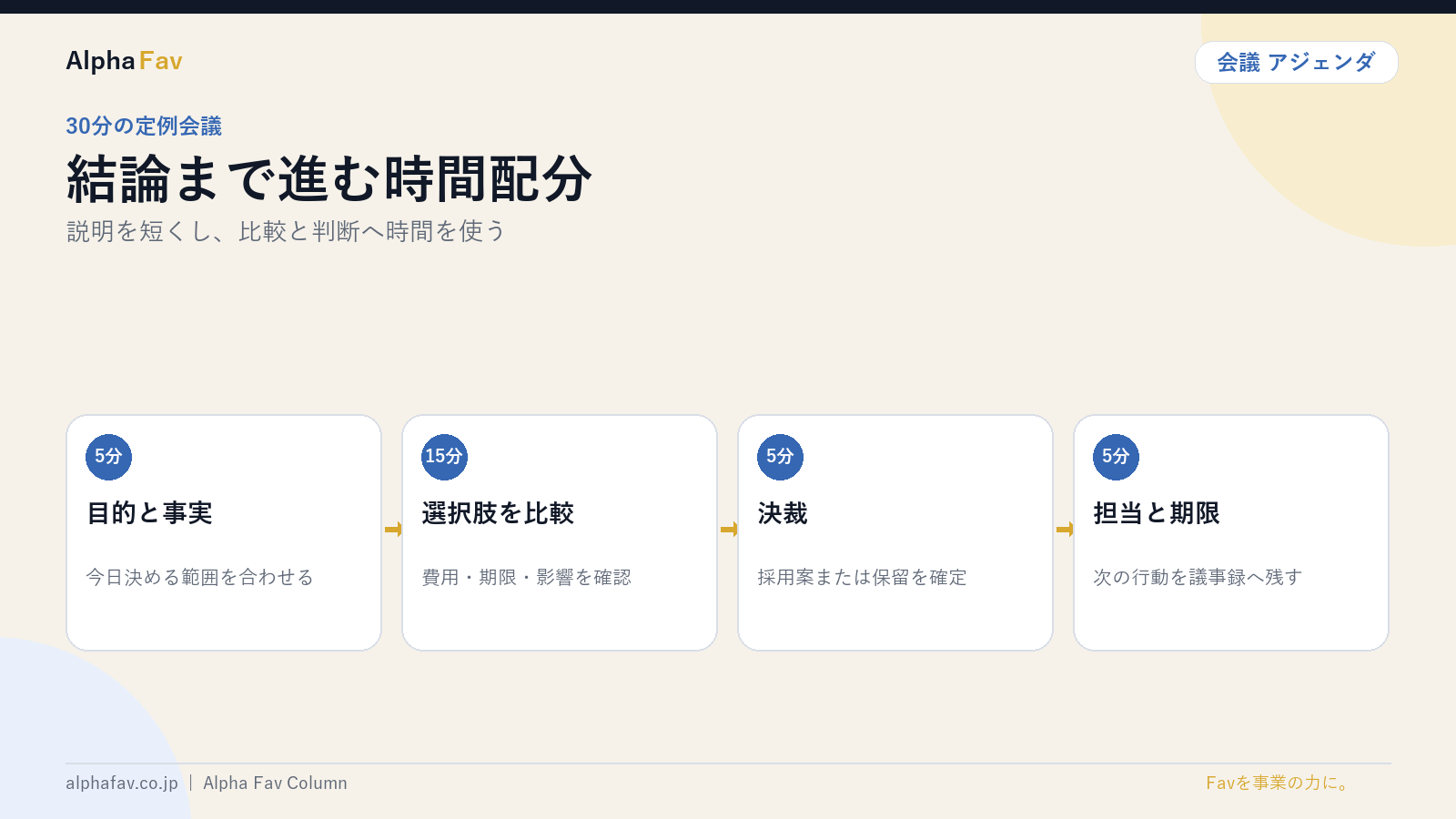Select the headline 結論まで進む時間配分
The width and height of the screenshot is (1456, 819).
329,178
